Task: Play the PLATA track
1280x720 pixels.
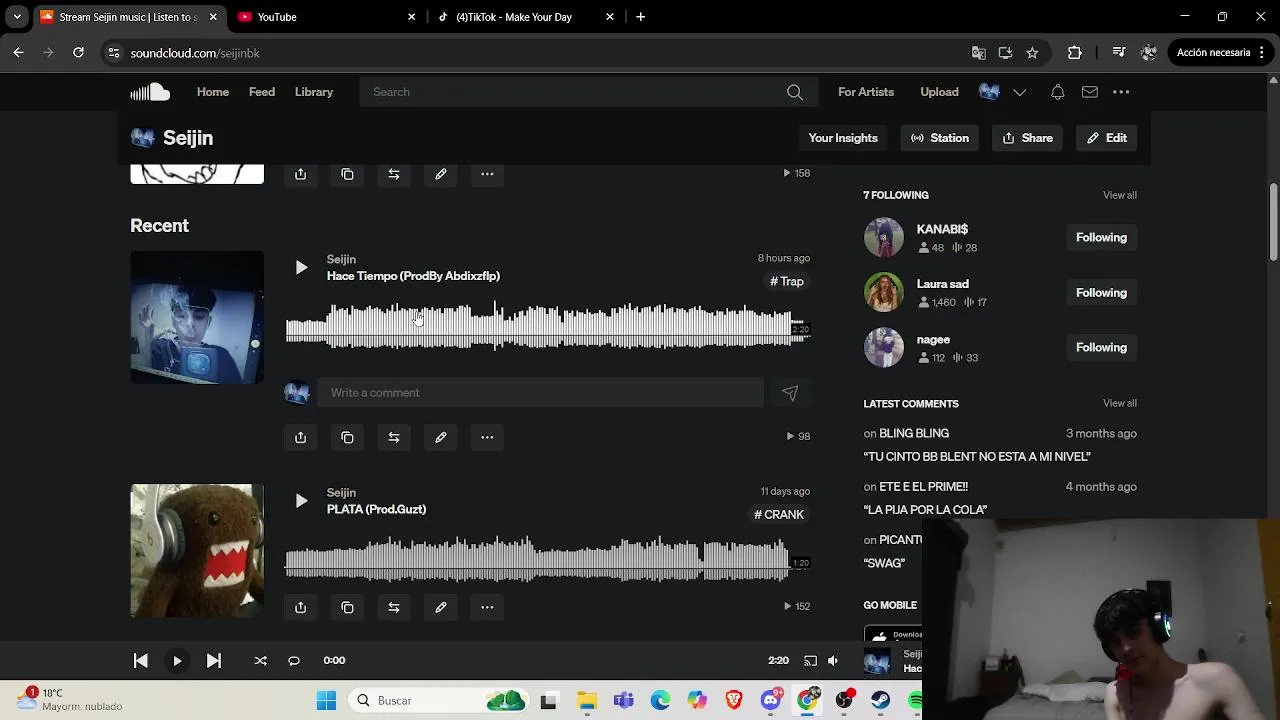Action: pos(301,501)
